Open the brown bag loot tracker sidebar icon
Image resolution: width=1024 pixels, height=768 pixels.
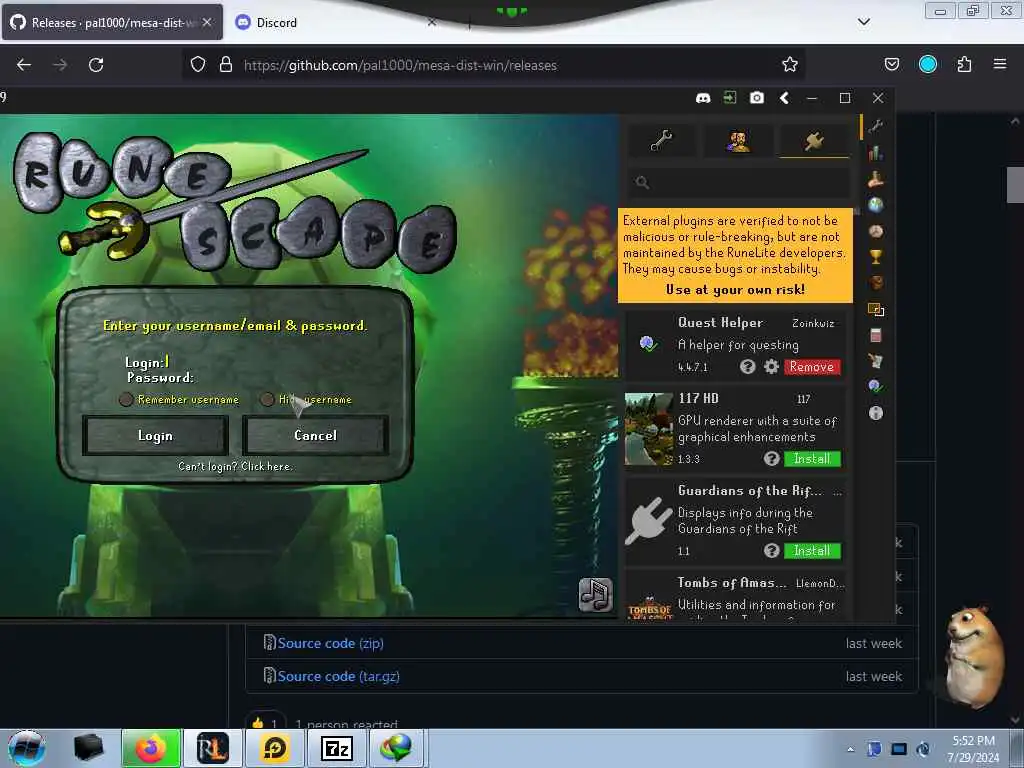pos(876,282)
